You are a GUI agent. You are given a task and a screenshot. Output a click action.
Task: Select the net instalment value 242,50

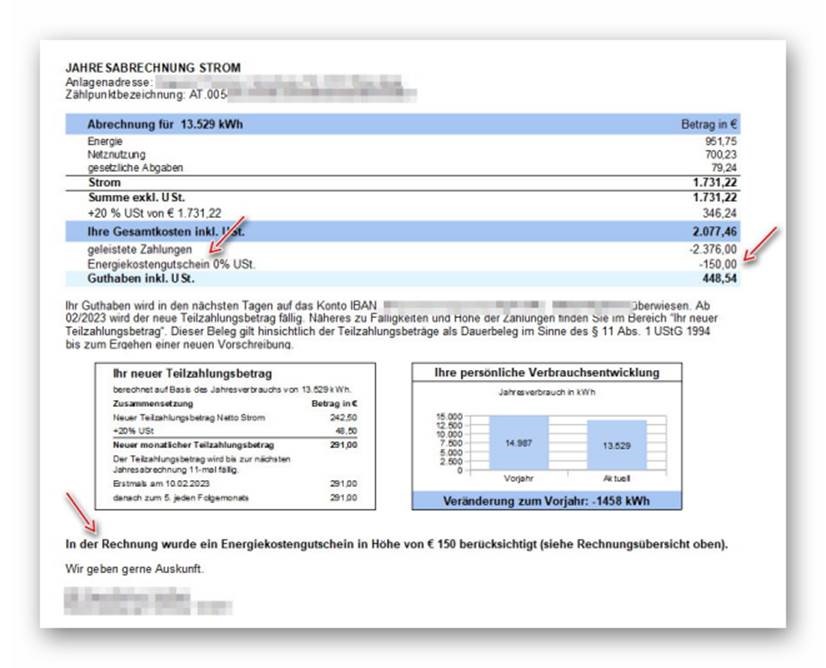[x=343, y=418]
